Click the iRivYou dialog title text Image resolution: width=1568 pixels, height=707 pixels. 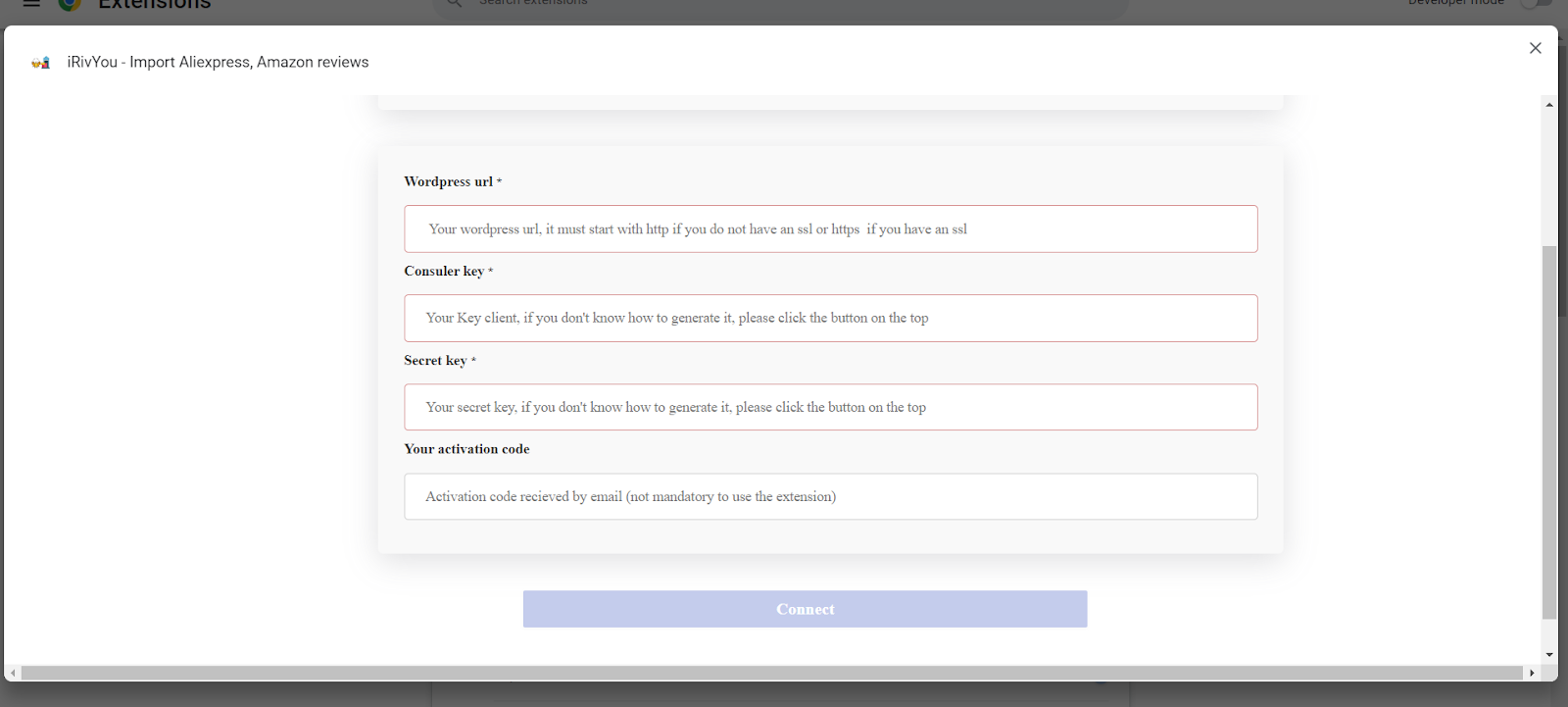[x=218, y=62]
